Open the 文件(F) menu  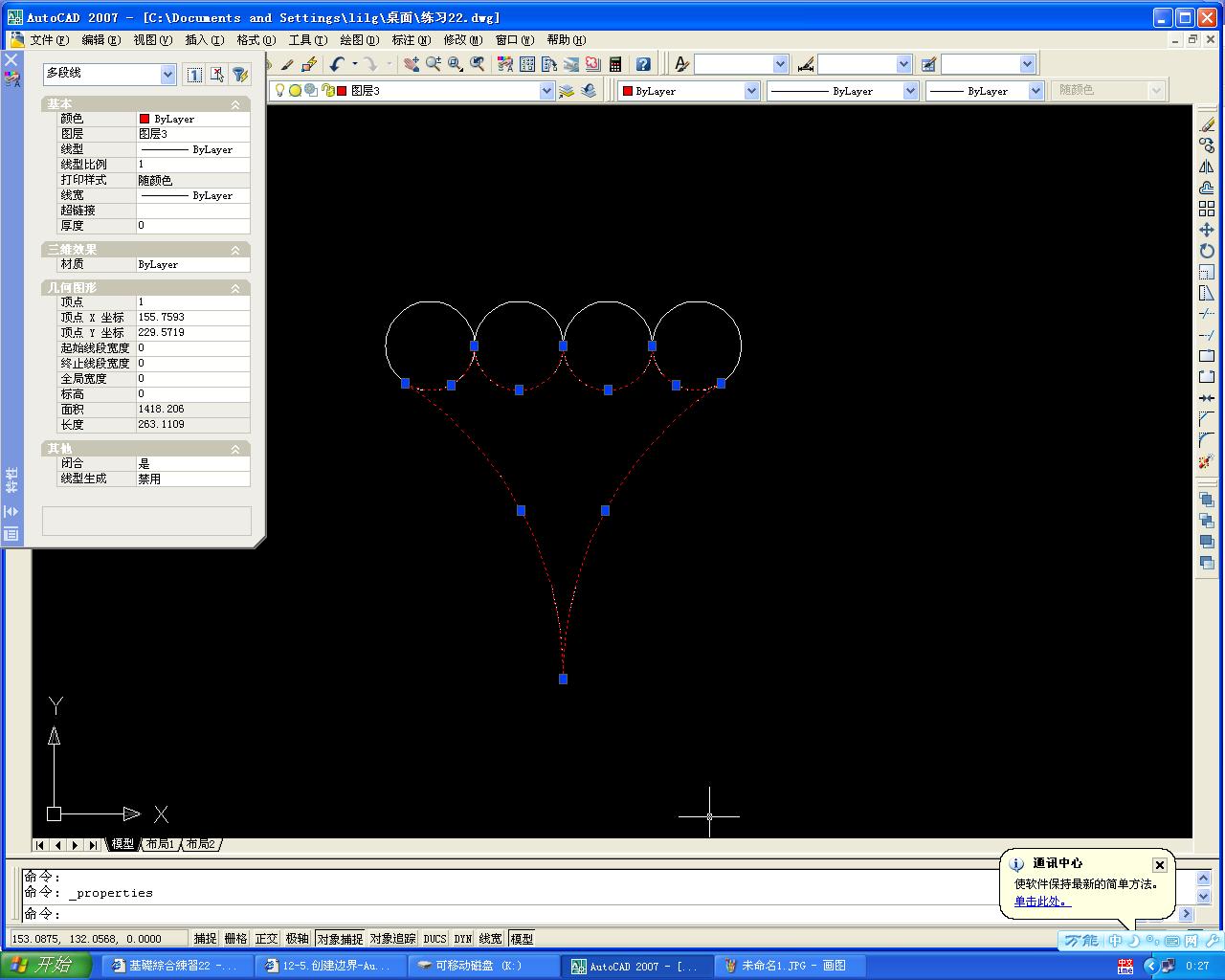click(x=50, y=39)
